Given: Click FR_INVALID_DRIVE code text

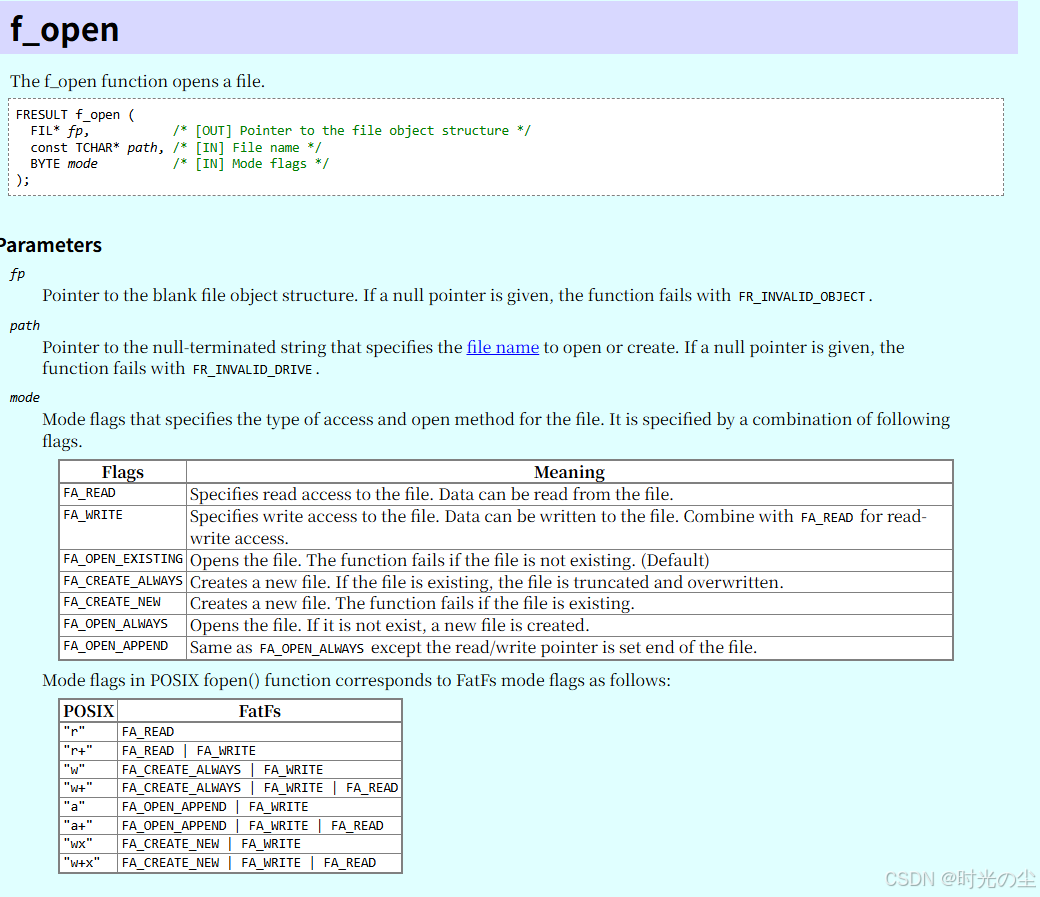Looking at the screenshot, I should [x=252, y=370].
